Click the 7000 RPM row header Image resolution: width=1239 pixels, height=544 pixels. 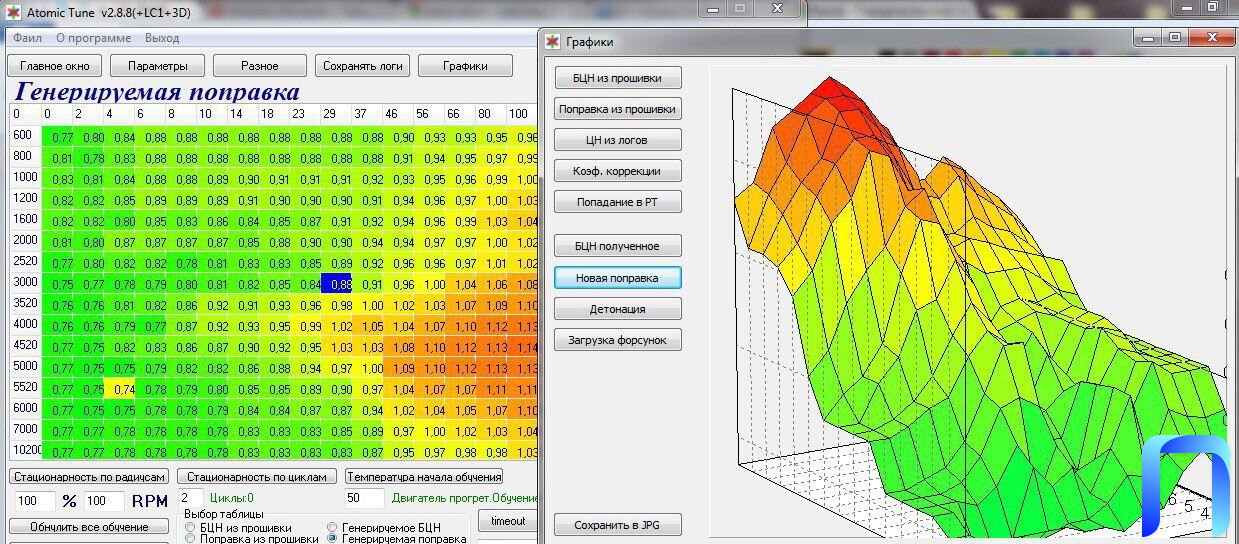(26, 430)
